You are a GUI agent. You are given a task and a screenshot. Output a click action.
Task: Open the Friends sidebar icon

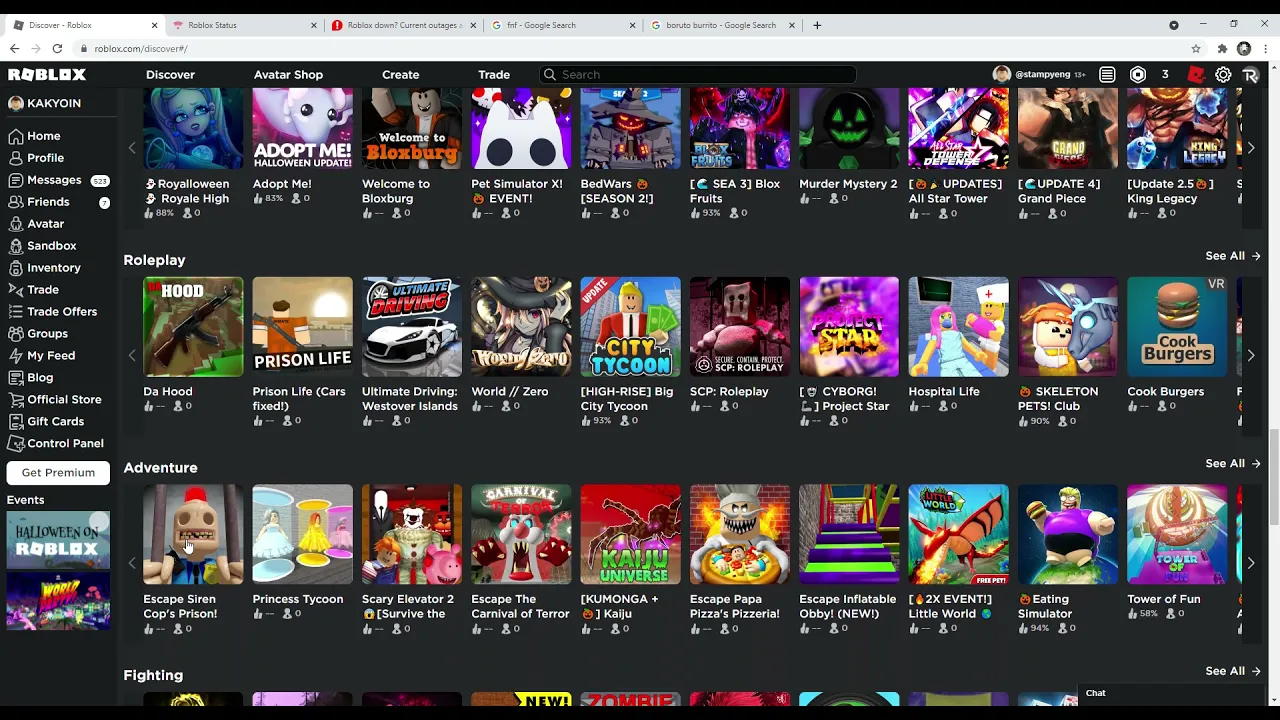(x=15, y=202)
